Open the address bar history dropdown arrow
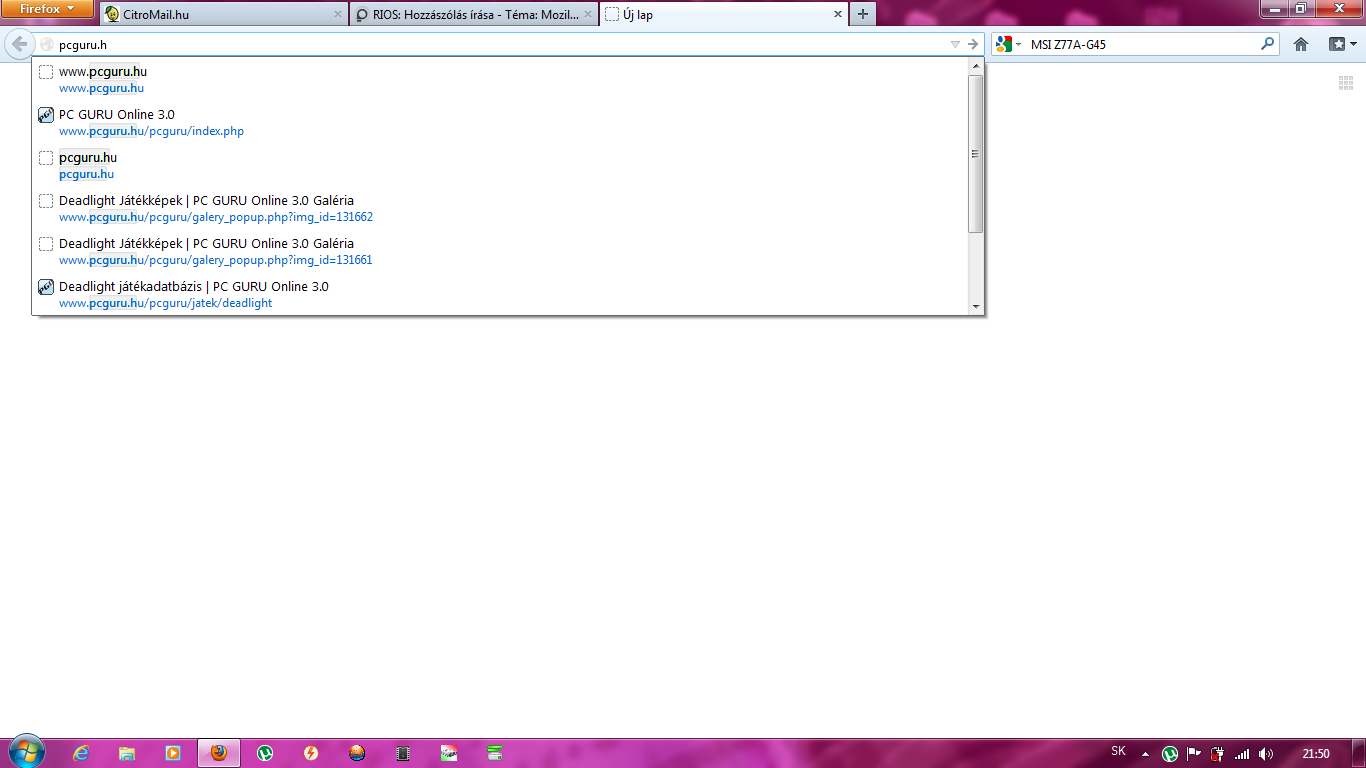Viewport: 1366px width, 768px height. click(955, 44)
